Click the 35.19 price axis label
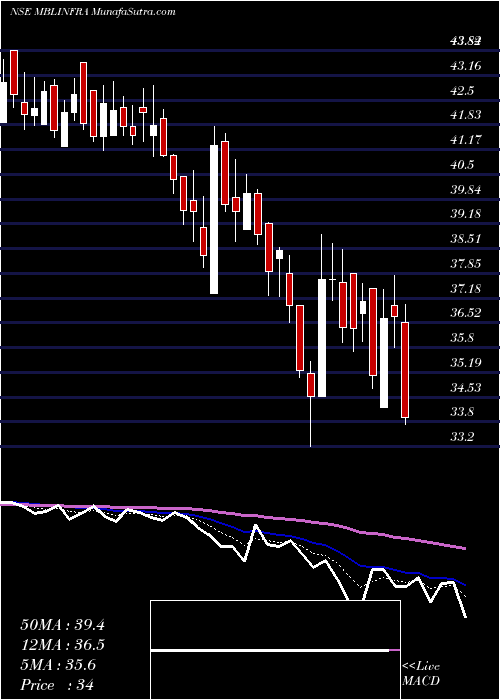Viewport: 500px width, 700px height. tap(466, 362)
